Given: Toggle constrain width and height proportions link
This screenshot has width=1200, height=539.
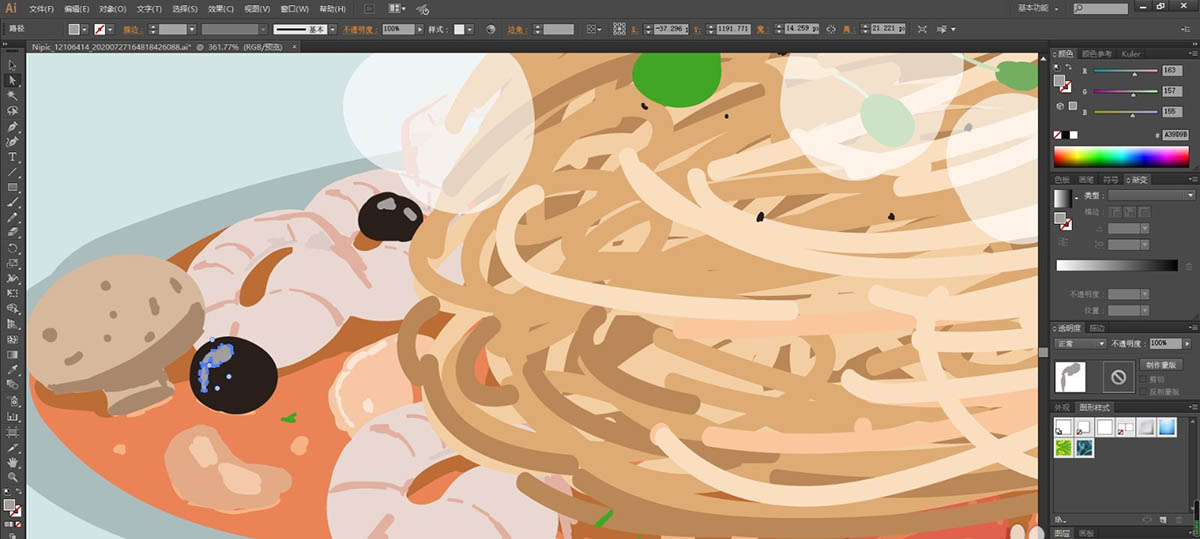Looking at the screenshot, I should click(831, 30).
